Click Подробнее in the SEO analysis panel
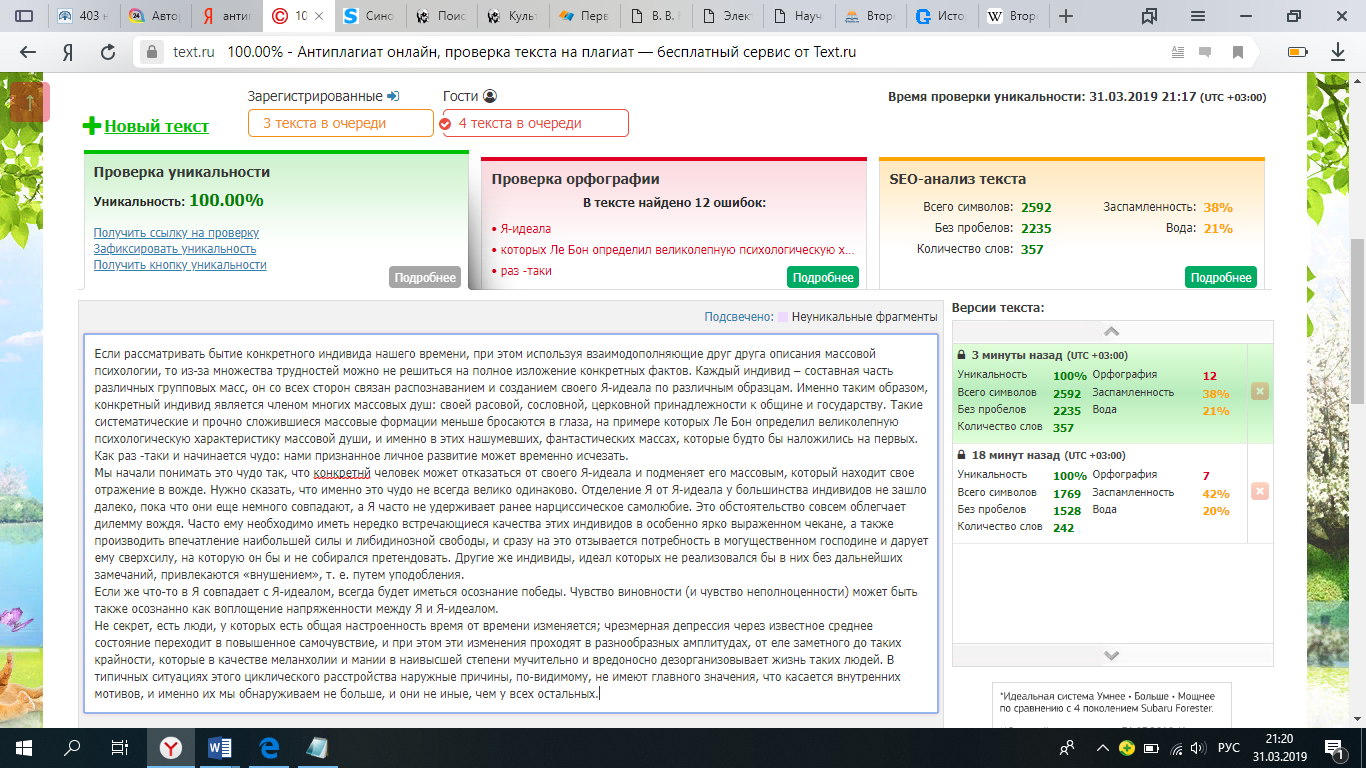This screenshot has width=1366, height=768. pos(1220,277)
